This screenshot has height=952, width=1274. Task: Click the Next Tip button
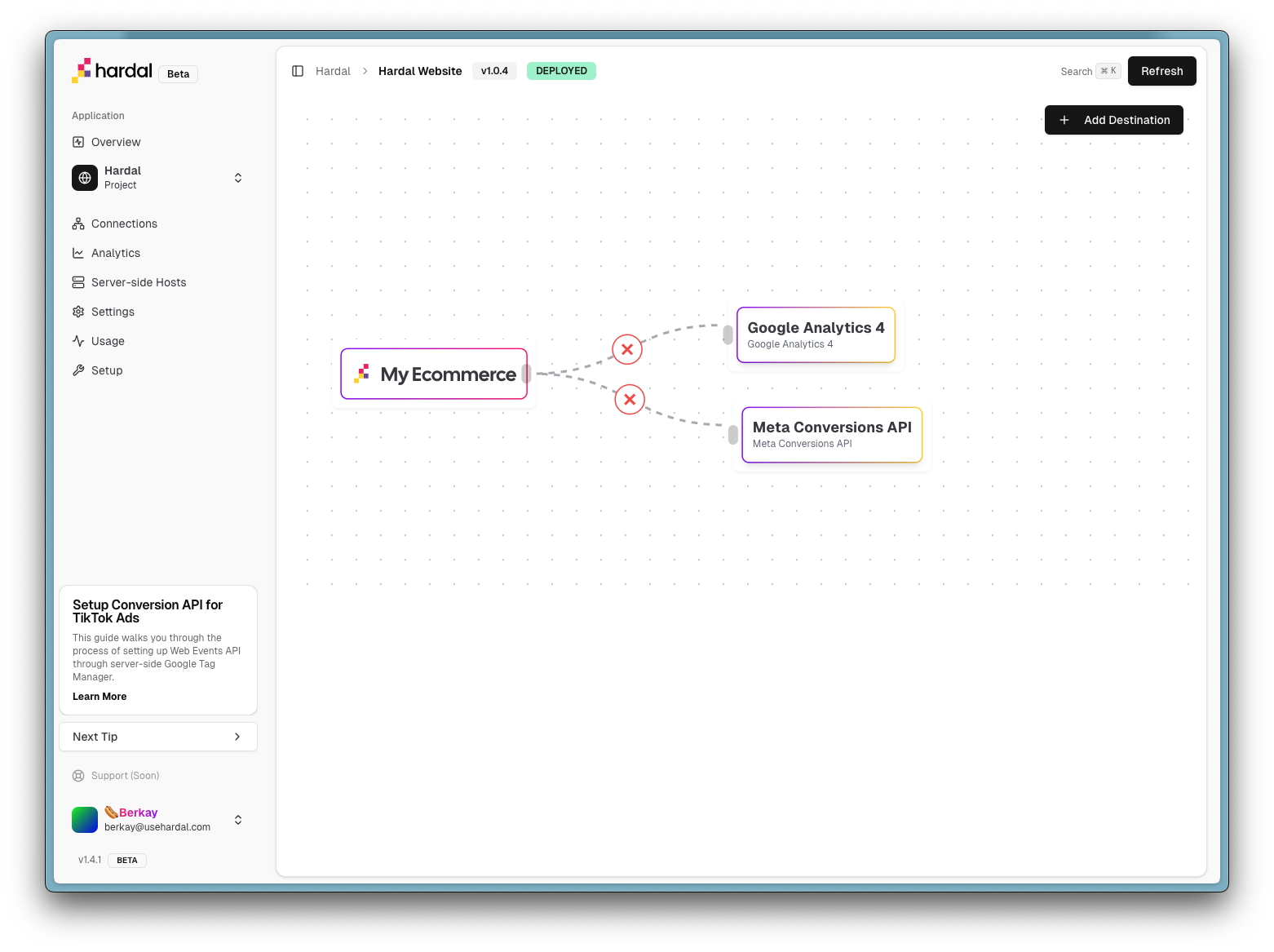click(x=158, y=737)
